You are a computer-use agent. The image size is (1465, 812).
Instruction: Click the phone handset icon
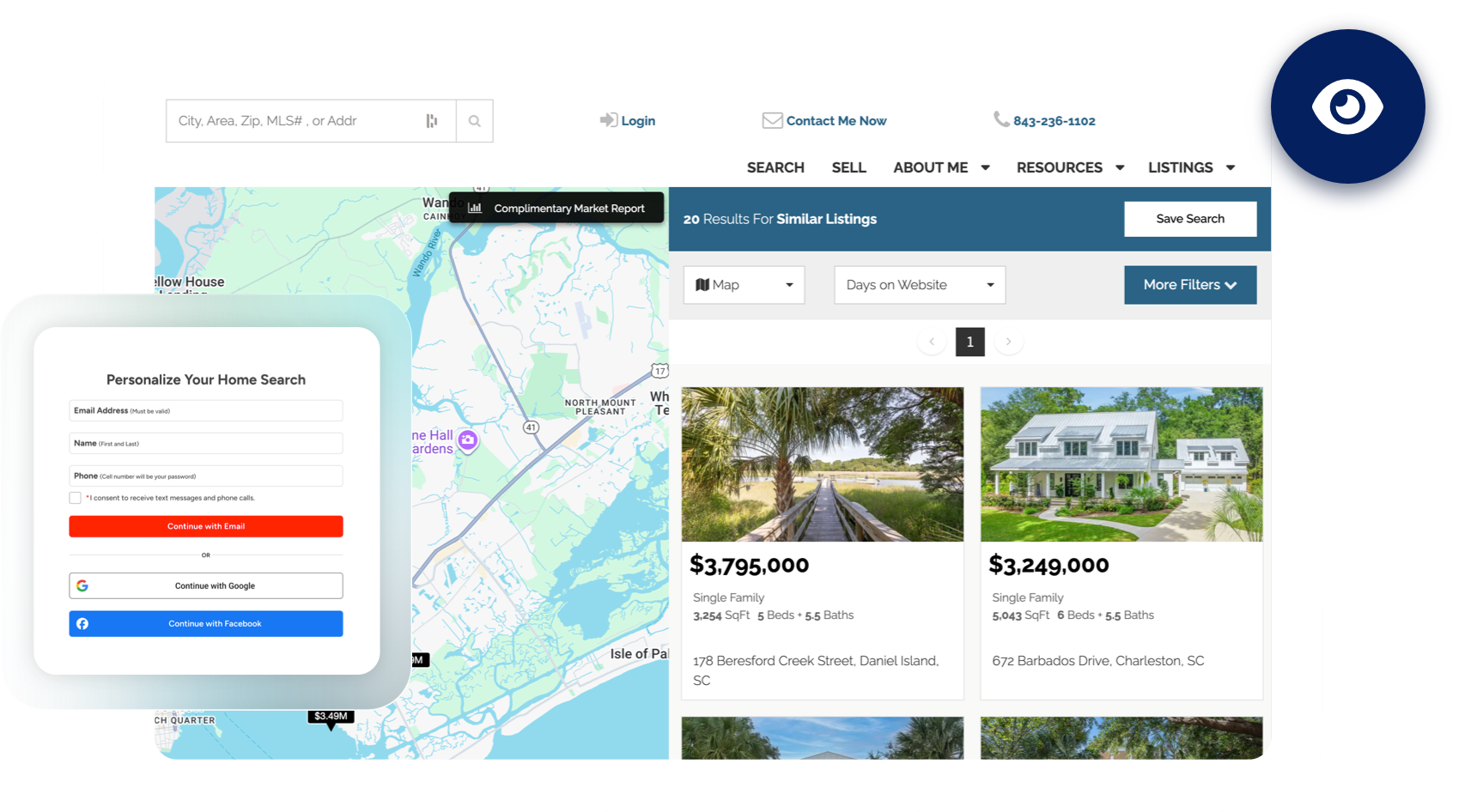1001,119
